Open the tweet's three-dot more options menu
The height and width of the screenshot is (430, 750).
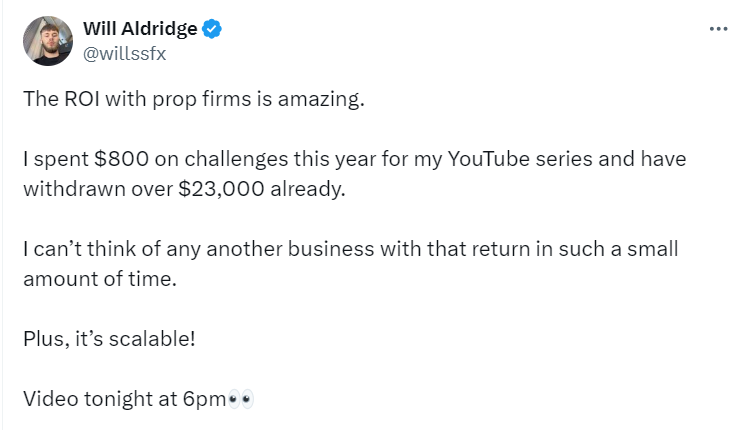click(719, 29)
